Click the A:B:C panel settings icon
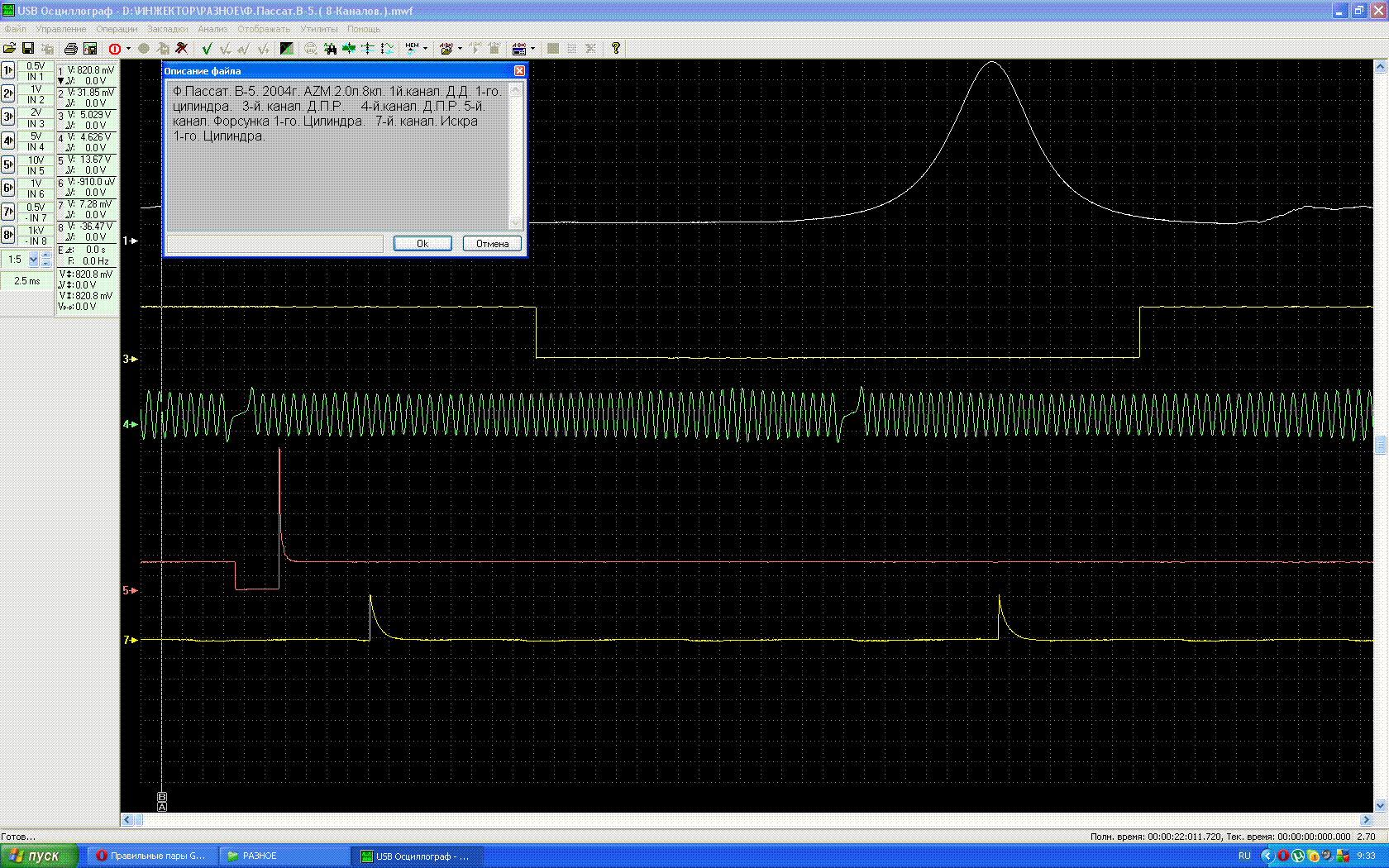 pyautogui.click(x=519, y=49)
